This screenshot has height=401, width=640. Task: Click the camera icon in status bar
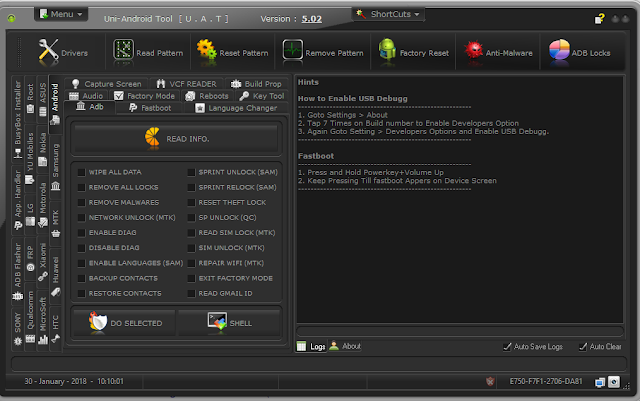614,382
